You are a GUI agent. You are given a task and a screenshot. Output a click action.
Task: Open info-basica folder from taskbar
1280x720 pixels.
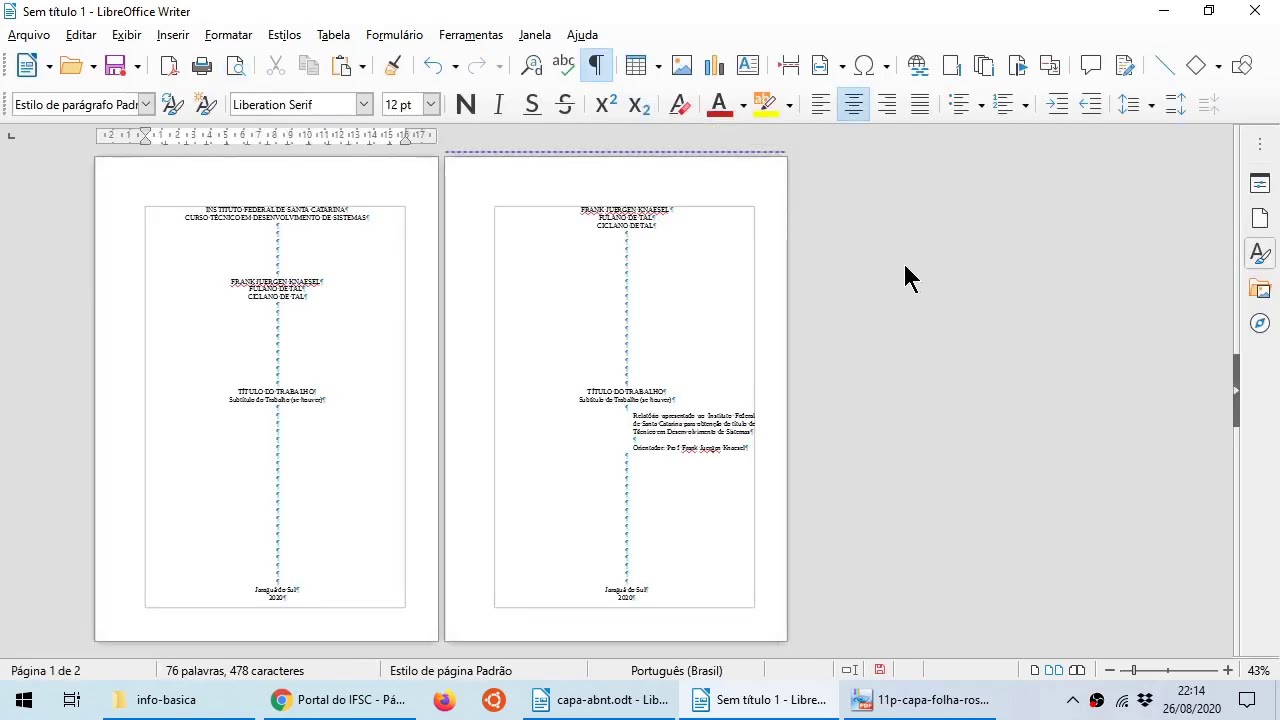point(179,700)
